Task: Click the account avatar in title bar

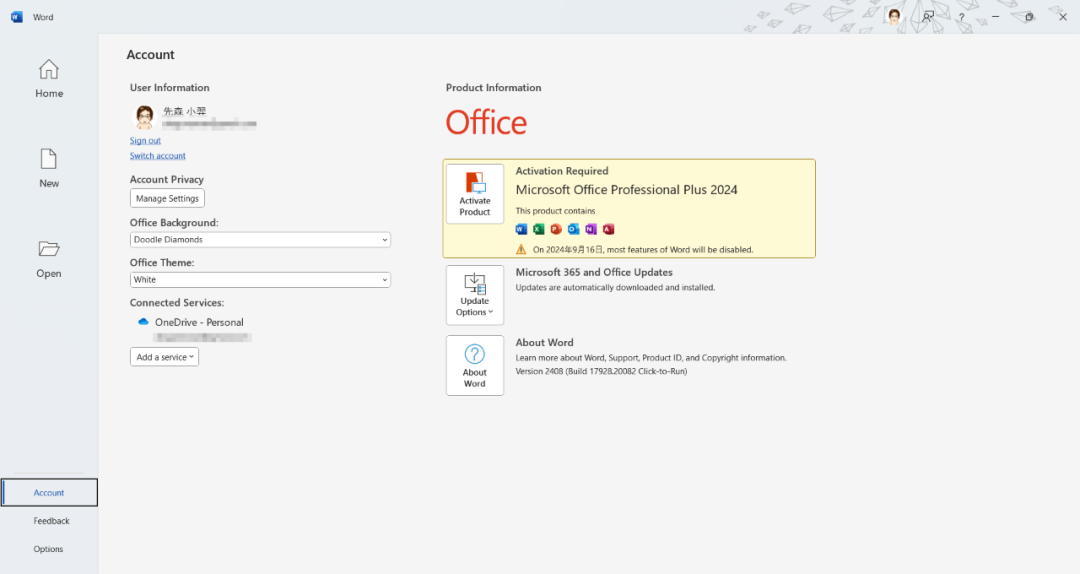Action: (x=894, y=16)
